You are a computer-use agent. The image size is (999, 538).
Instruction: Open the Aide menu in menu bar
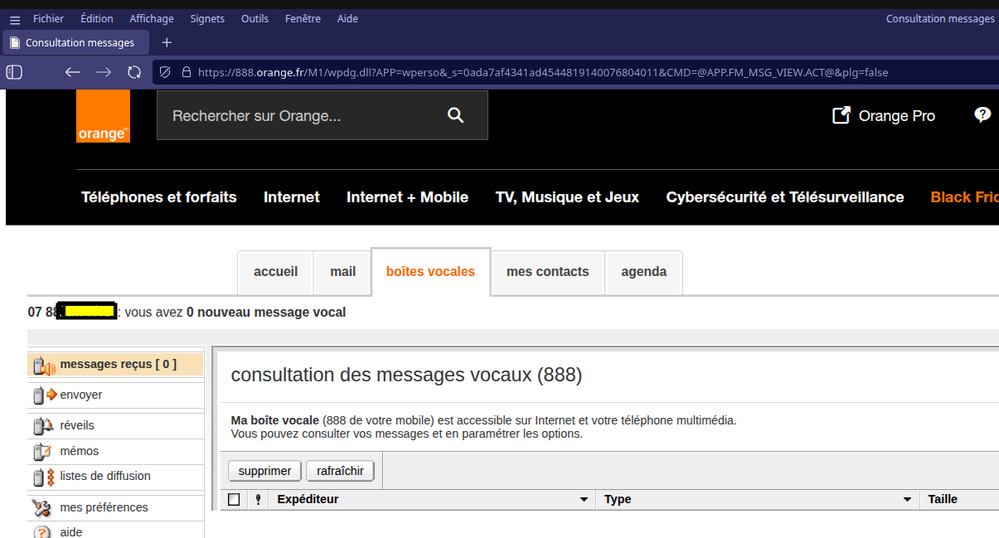347,19
